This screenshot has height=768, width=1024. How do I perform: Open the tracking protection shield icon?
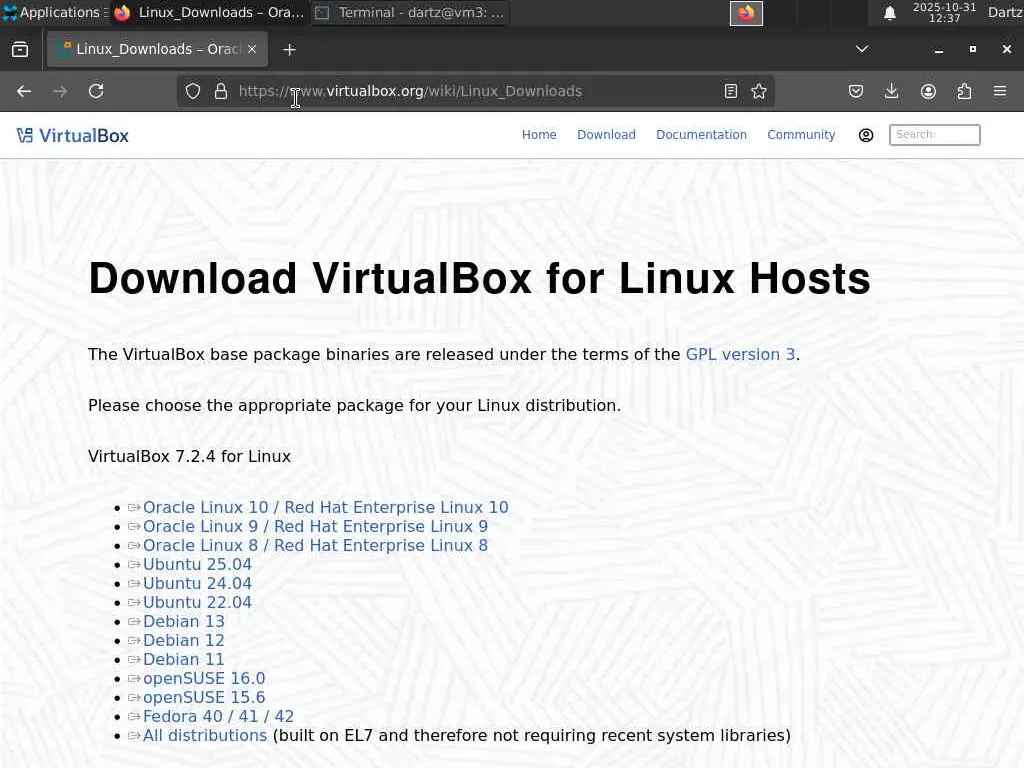193,91
